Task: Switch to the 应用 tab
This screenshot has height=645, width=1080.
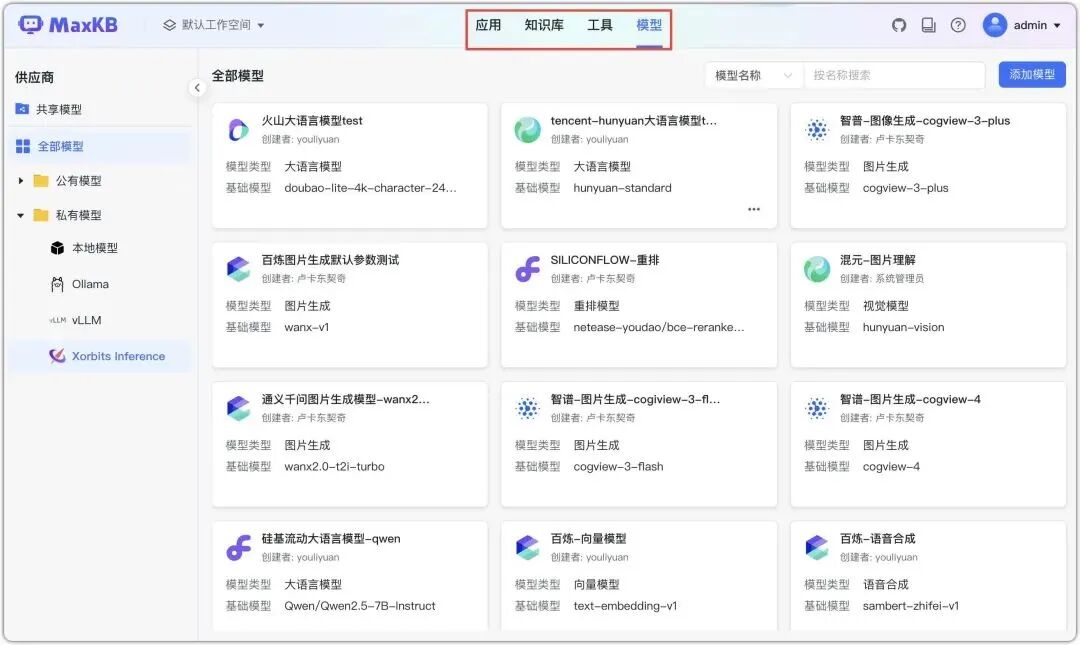Action: tap(488, 25)
